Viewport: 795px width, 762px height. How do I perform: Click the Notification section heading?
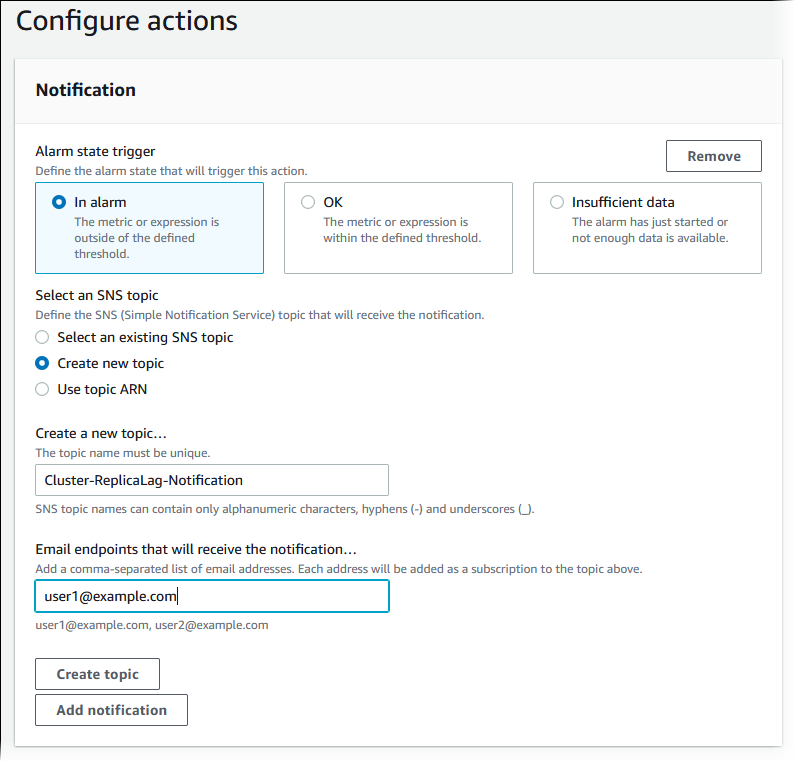click(86, 90)
